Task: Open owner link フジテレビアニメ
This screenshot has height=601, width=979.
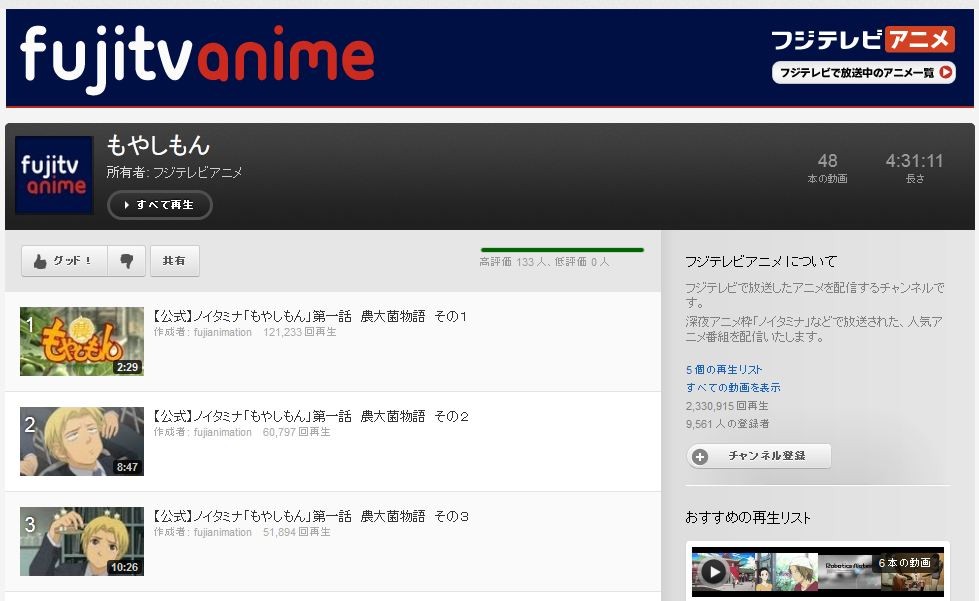Action: (197, 172)
